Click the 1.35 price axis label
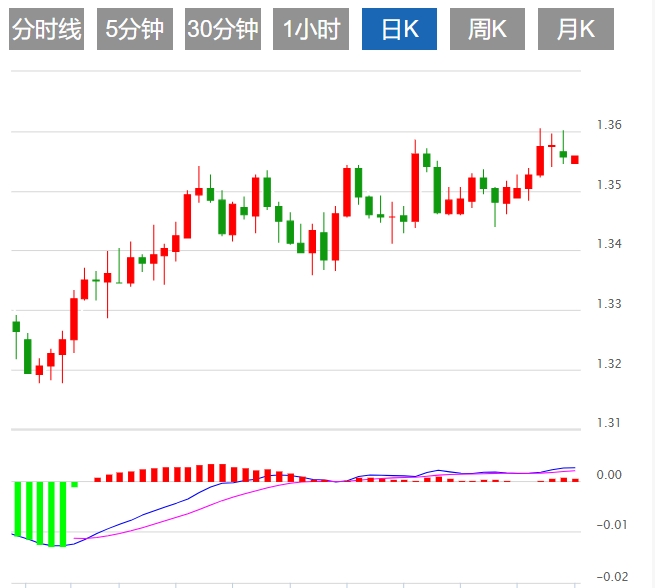The image size is (655, 588). (x=609, y=185)
